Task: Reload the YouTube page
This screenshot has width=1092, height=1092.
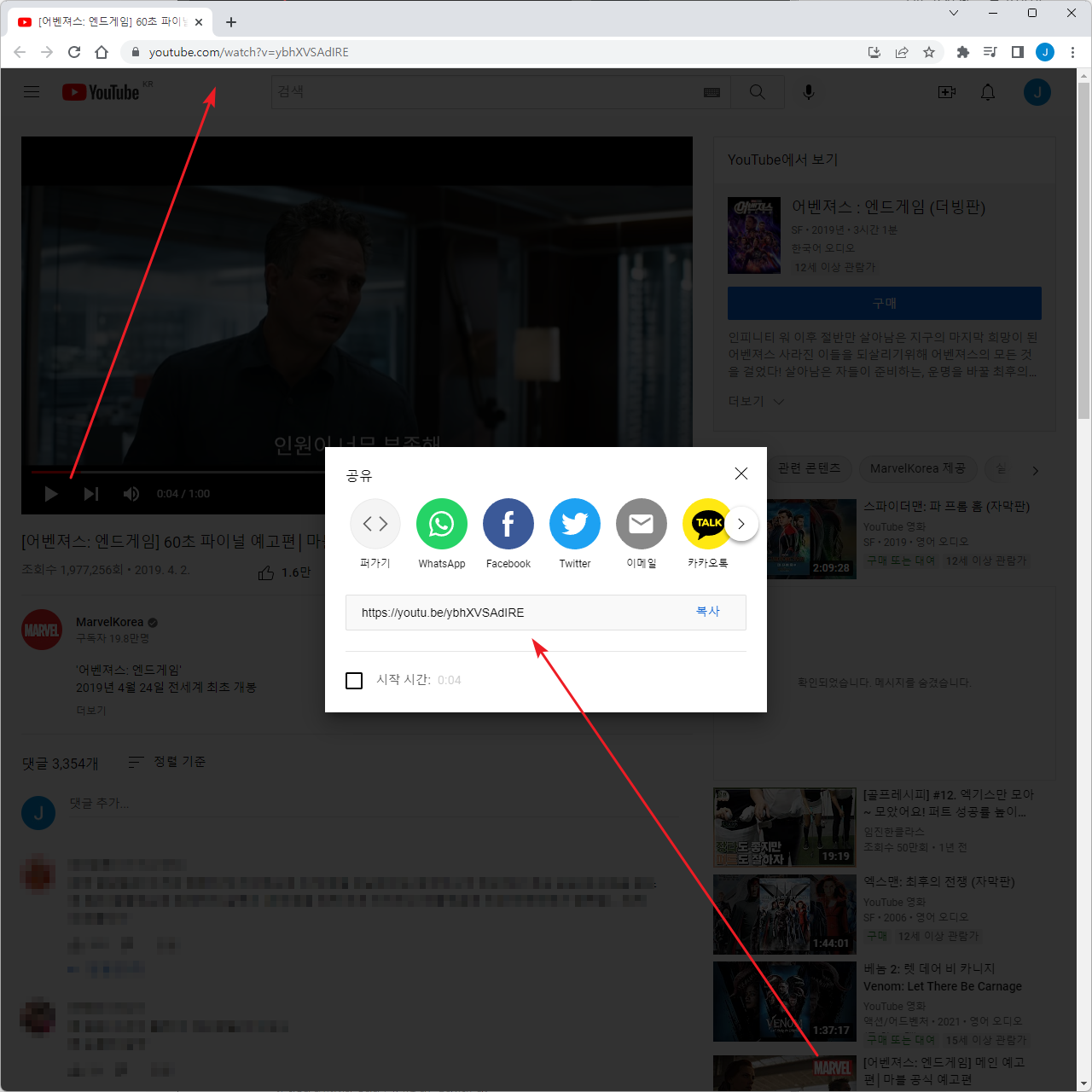Action: click(x=74, y=52)
